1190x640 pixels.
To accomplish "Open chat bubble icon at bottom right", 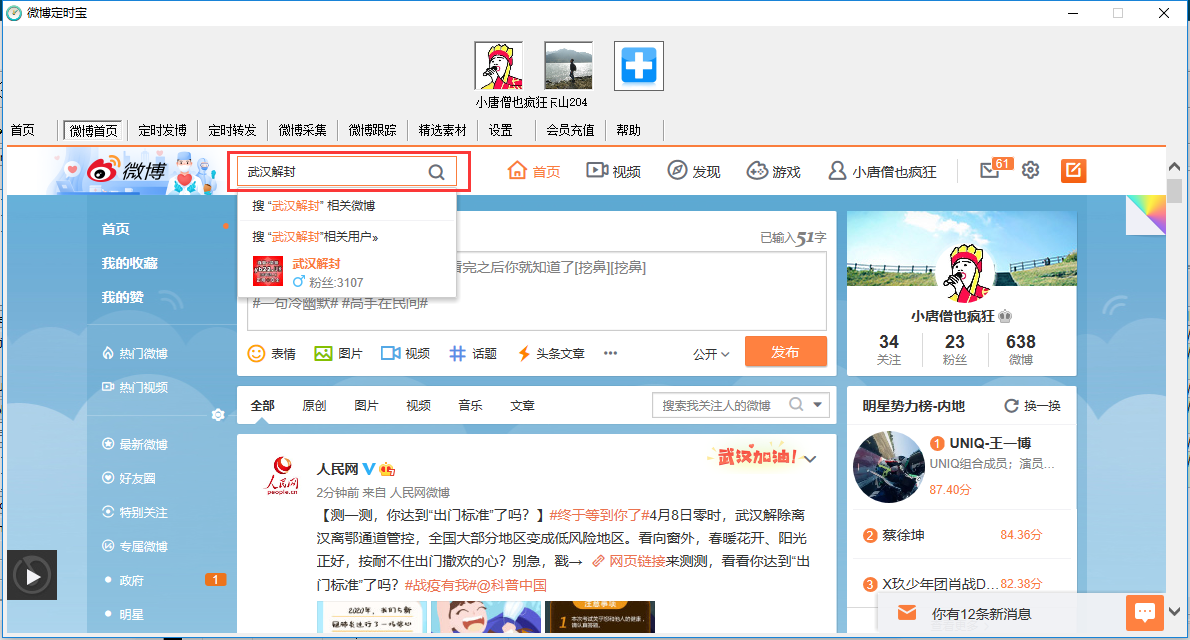I will (x=1144, y=611).
